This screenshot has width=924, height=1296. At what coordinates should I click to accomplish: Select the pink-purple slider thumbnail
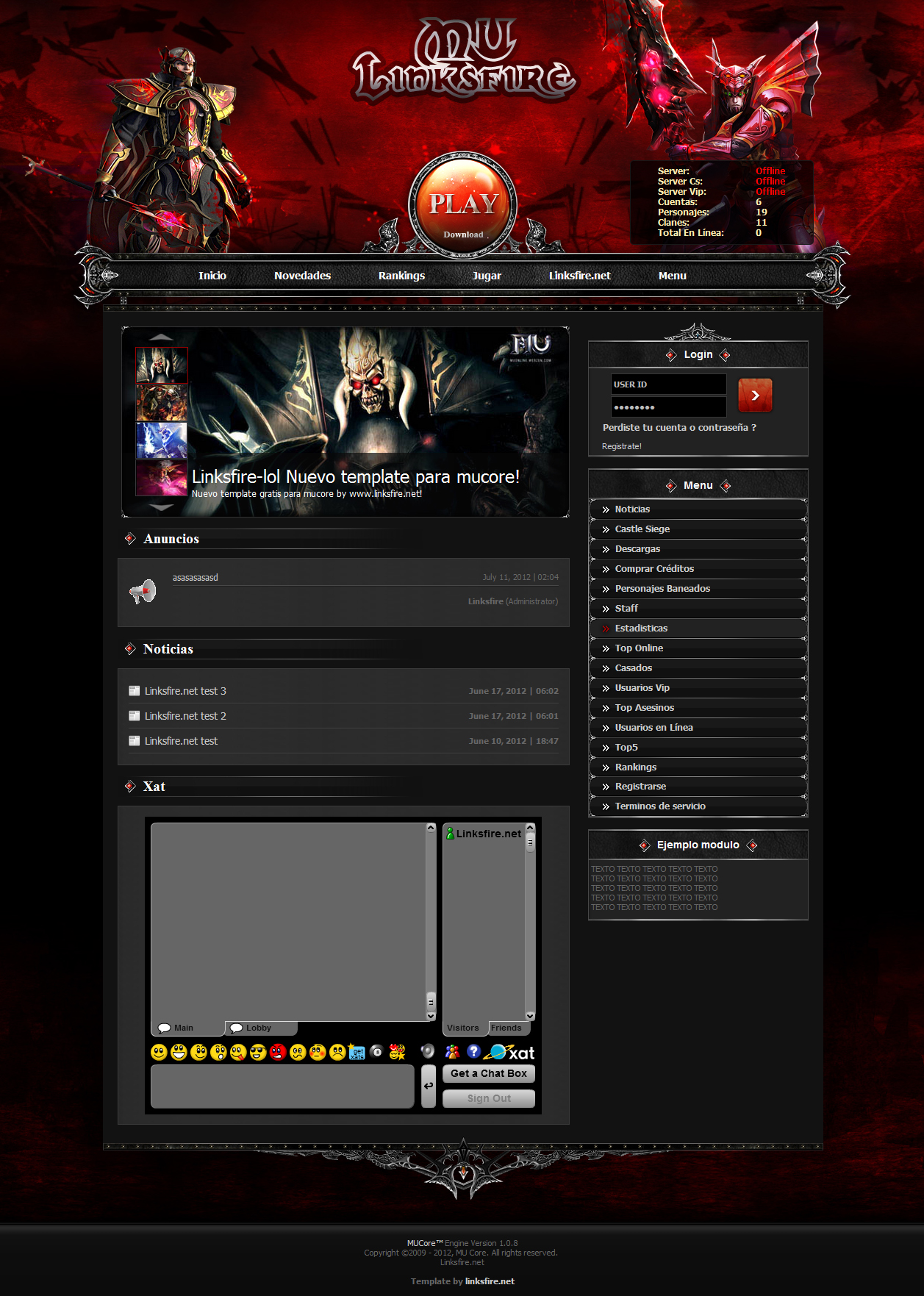[162, 478]
